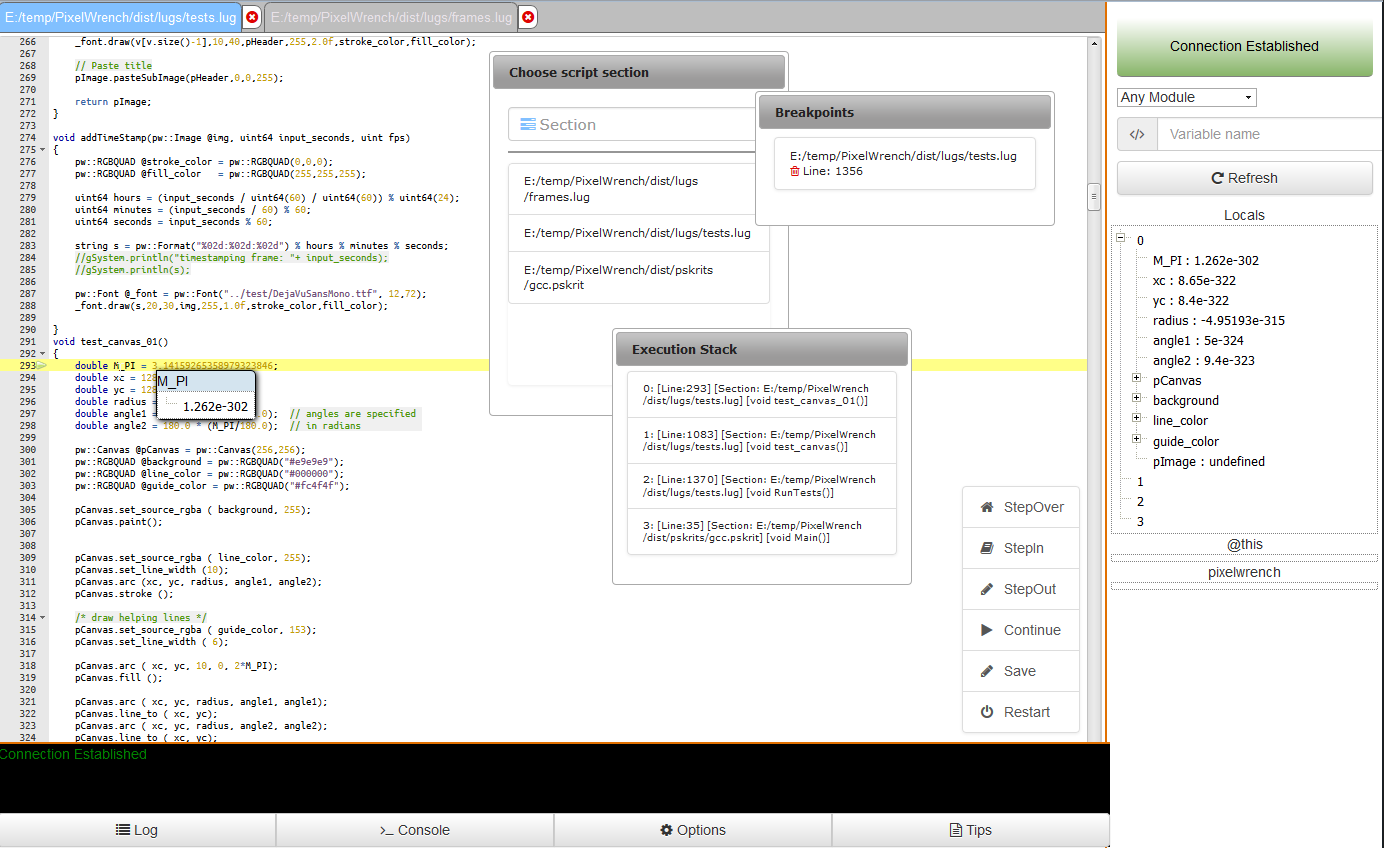Click the Variable name input field
Screen dimensions: 1384x848
pos(1265,134)
